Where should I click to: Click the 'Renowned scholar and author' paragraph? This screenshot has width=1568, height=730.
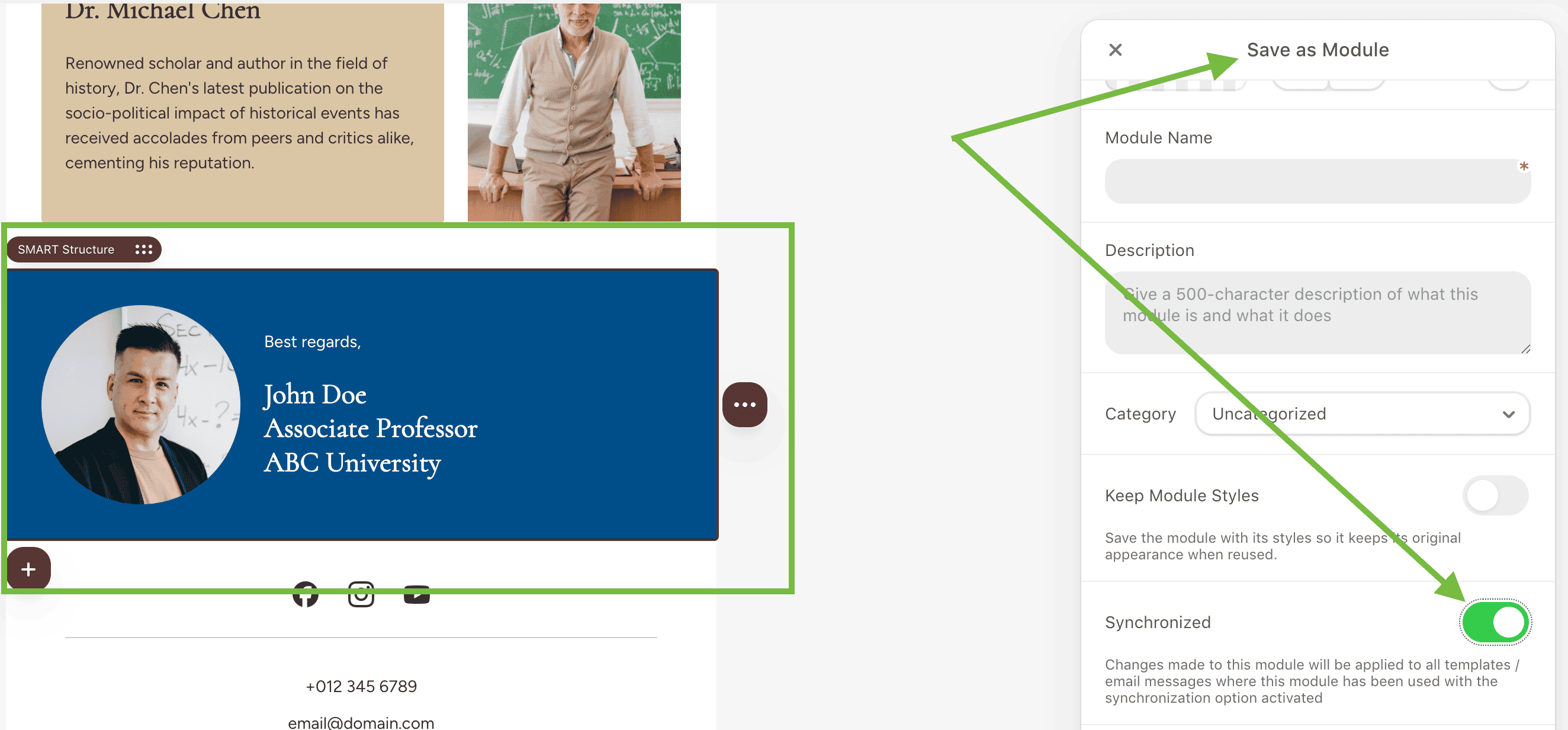point(240,113)
